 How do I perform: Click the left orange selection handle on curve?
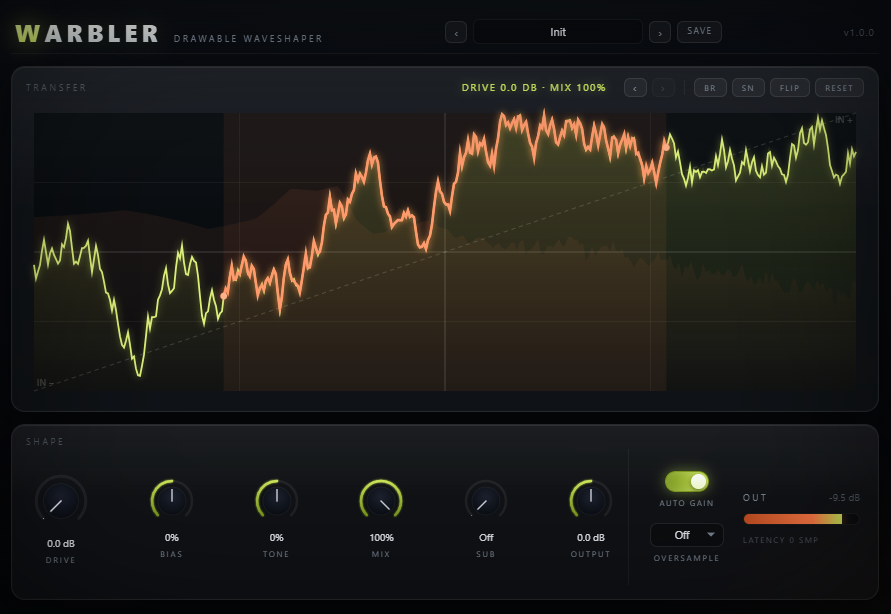(x=224, y=296)
